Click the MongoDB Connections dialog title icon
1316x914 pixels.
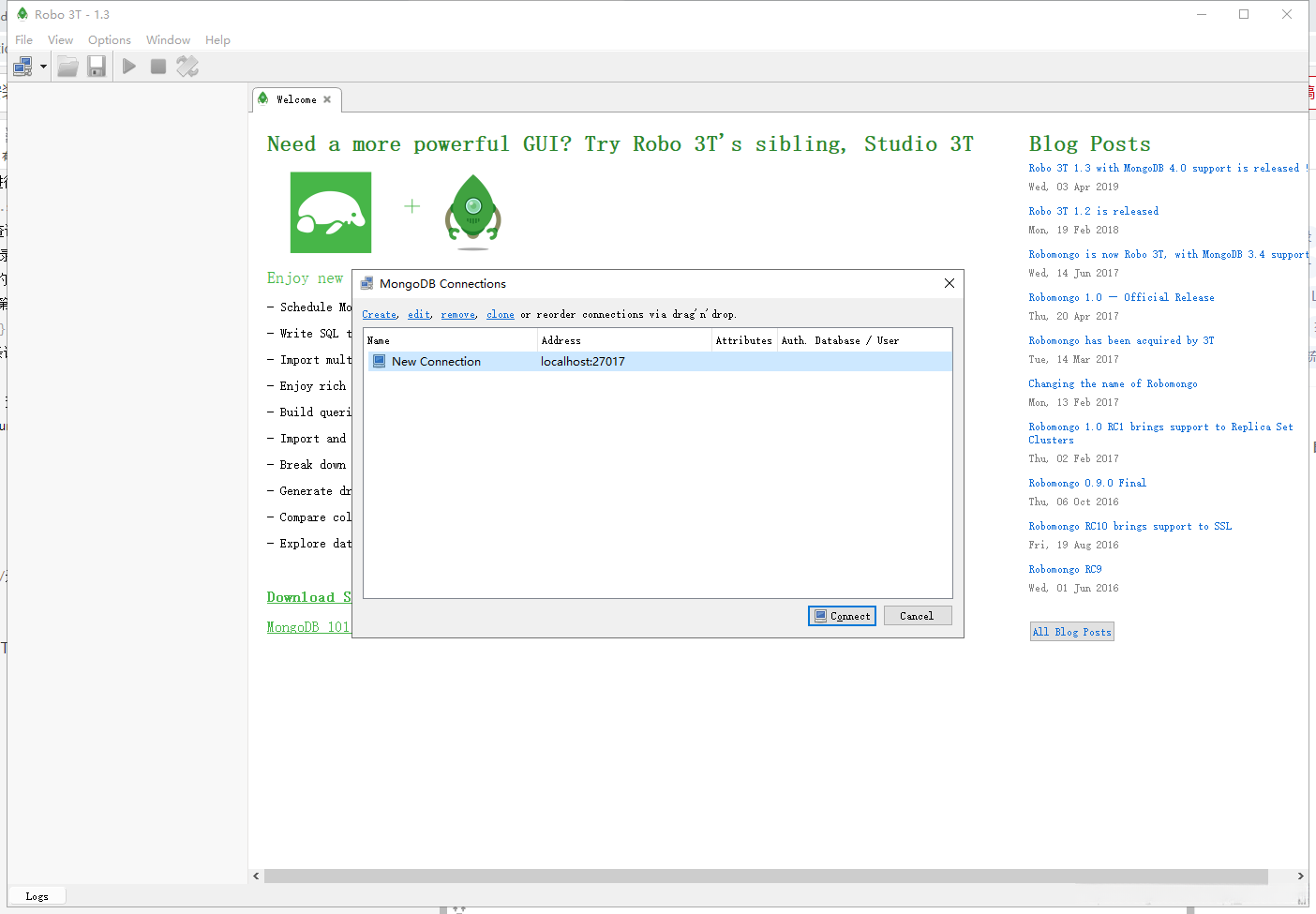click(367, 283)
